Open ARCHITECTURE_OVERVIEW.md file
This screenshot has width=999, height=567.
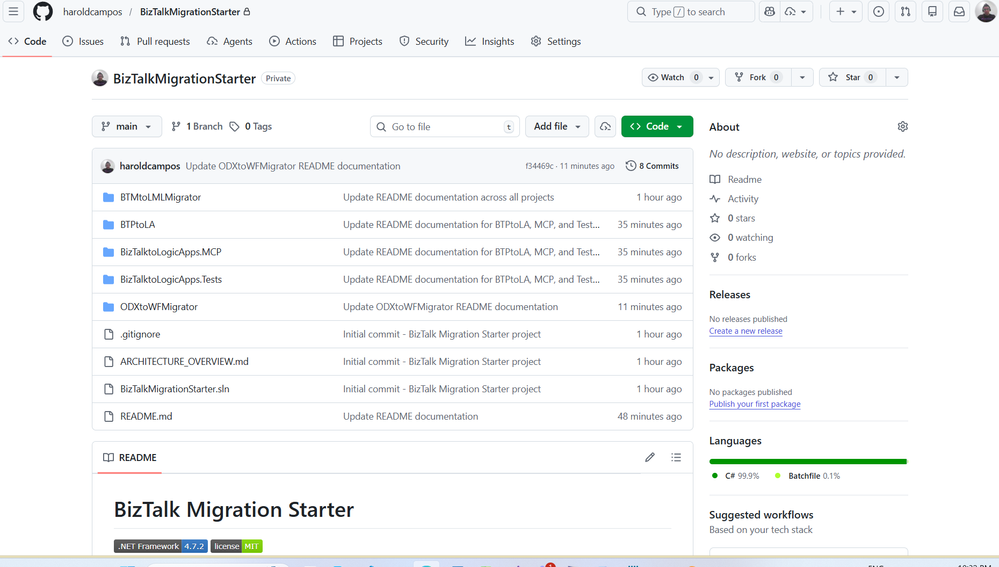click(x=184, y=362)
